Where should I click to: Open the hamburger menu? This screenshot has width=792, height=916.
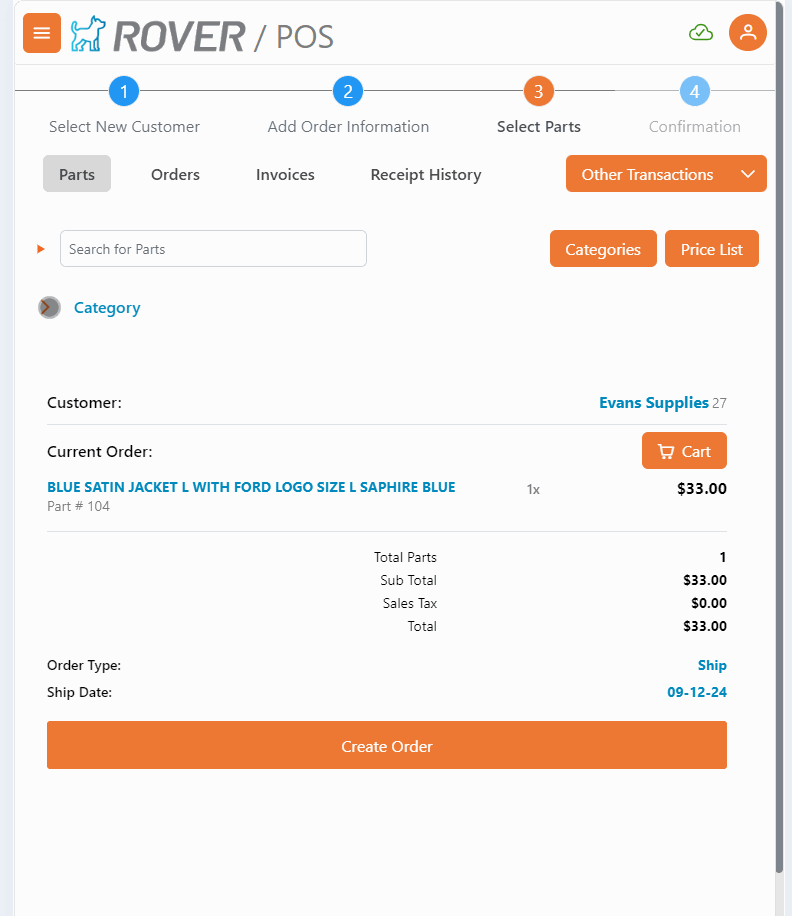click(42, 33)
